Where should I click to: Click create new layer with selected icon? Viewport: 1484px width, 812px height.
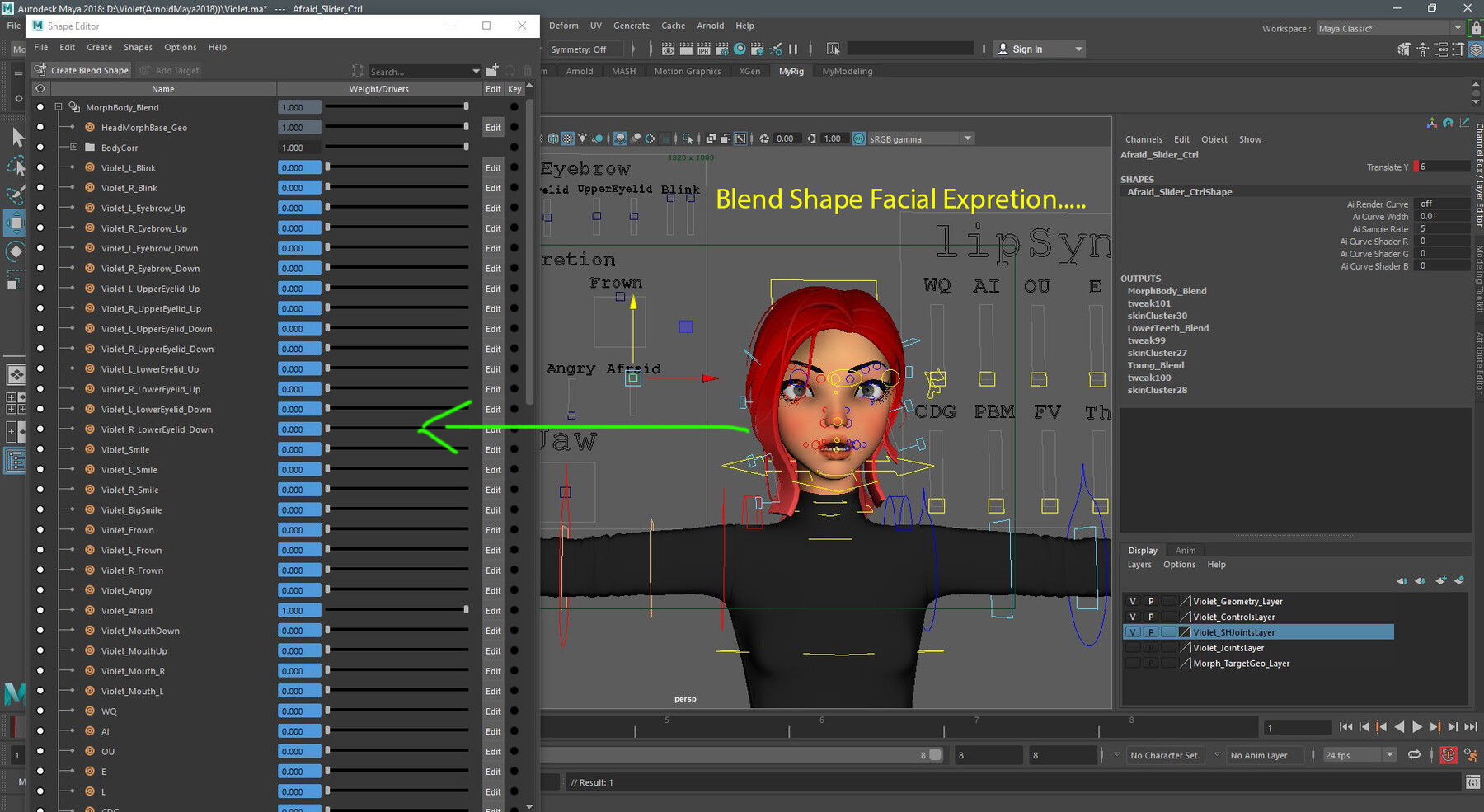click(x=1458, y=580)
